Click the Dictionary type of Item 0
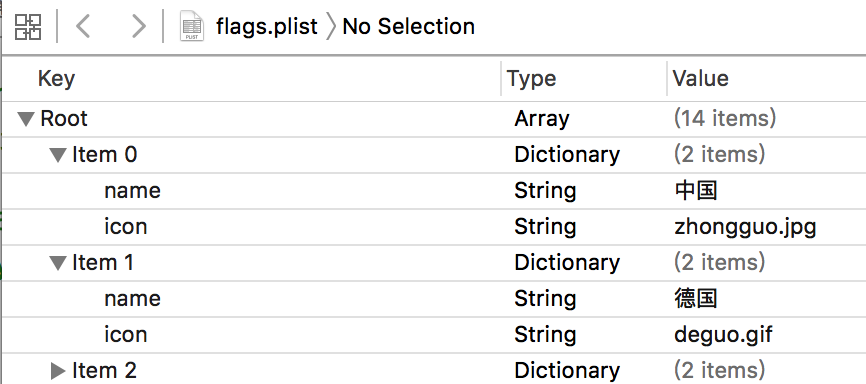866x384 pixels. pyautogui.click(x=567, y=155)
